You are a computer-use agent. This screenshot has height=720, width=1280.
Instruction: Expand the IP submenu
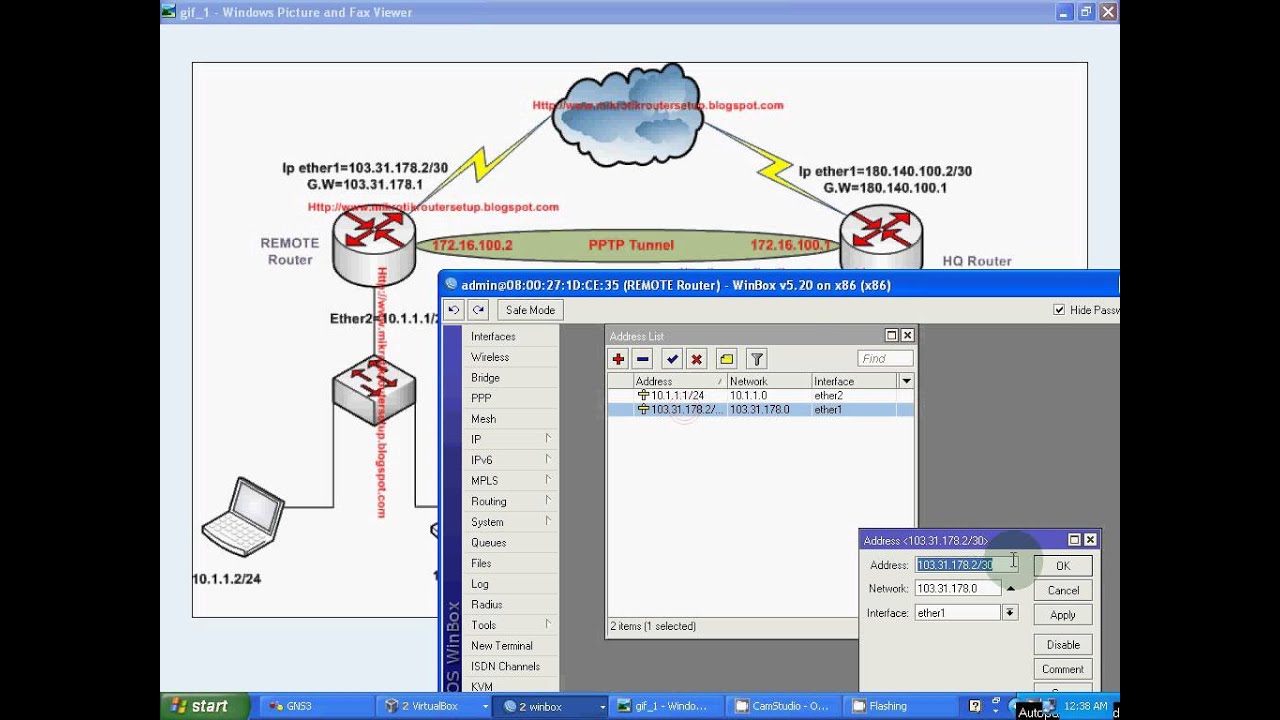509,439
